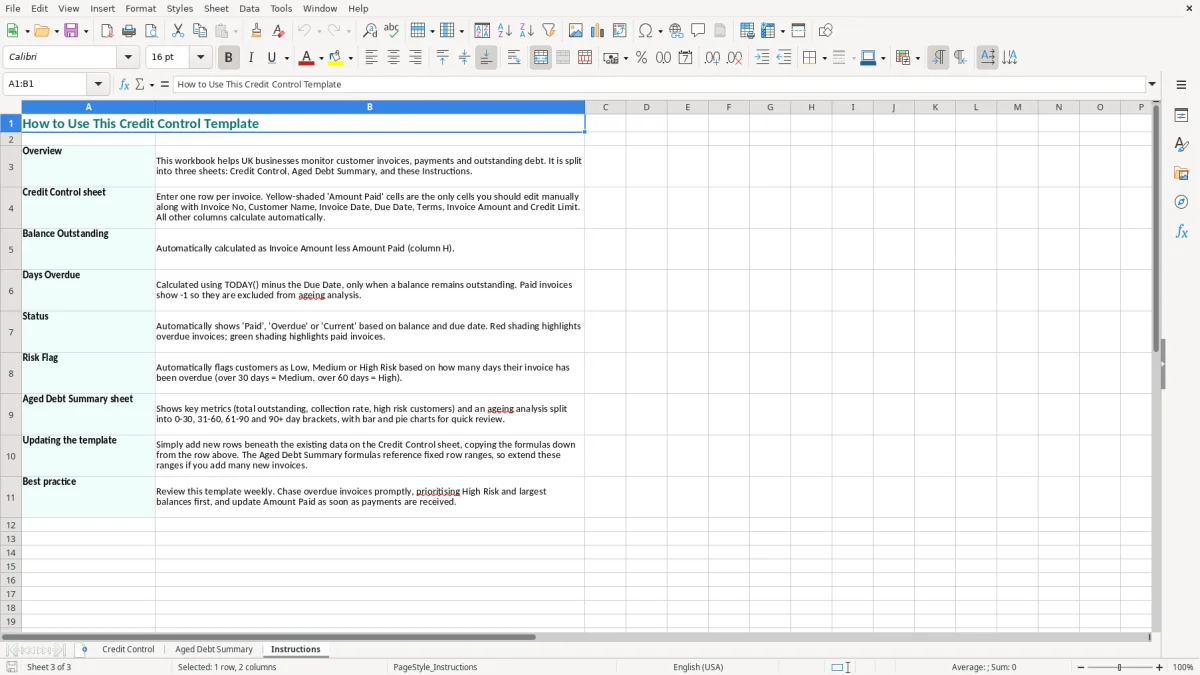Click PageStyle_Instructions in the status bar
Viewport: 1200px width, 675px height.
(x=435, y=667)
